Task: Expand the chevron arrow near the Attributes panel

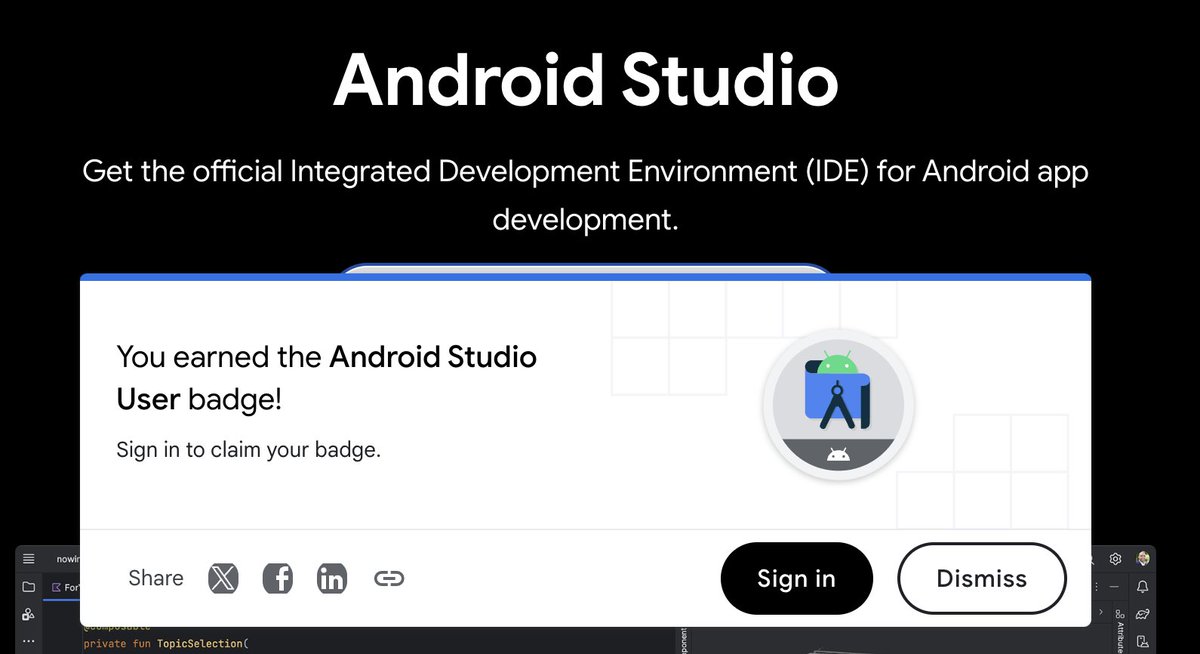Action: [x=1101, y=612]
